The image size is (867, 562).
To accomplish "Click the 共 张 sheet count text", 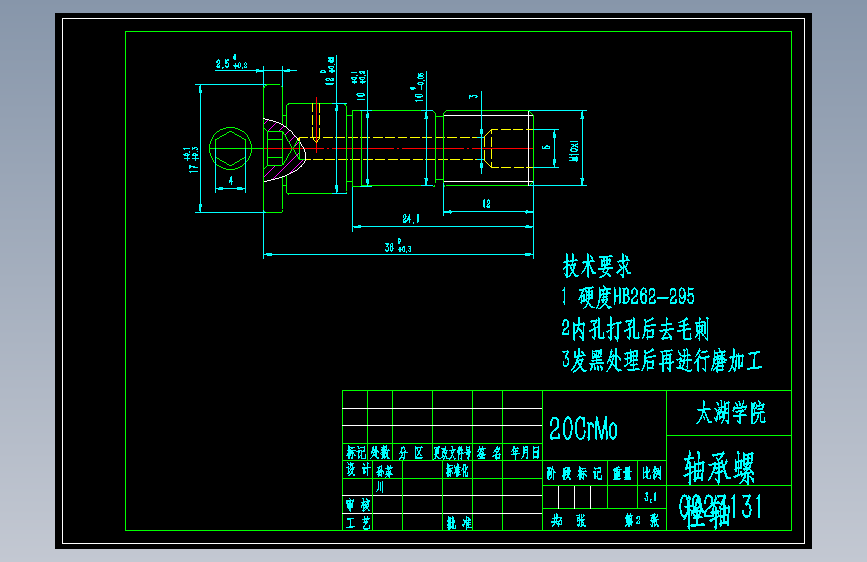I will [x=568, y=520].
